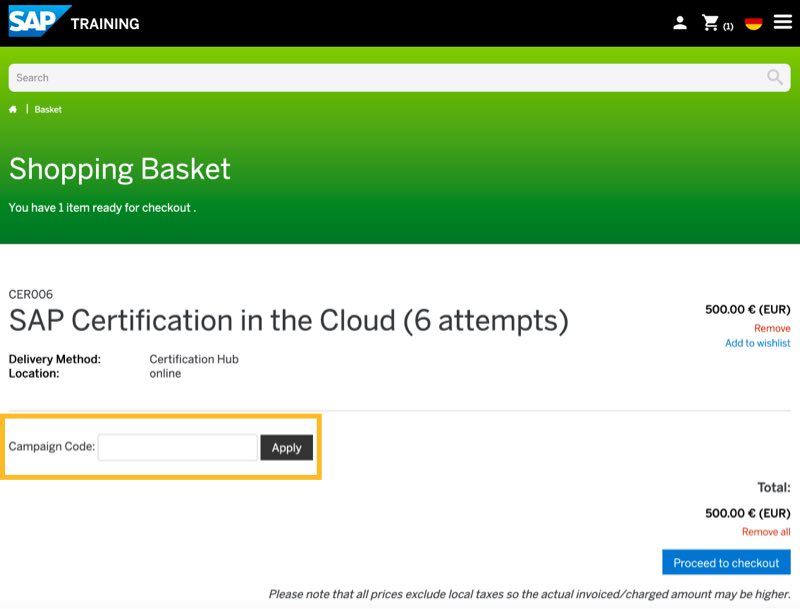Open the shopping cart icon
The image size is (800, 609).
coord(711,23)
